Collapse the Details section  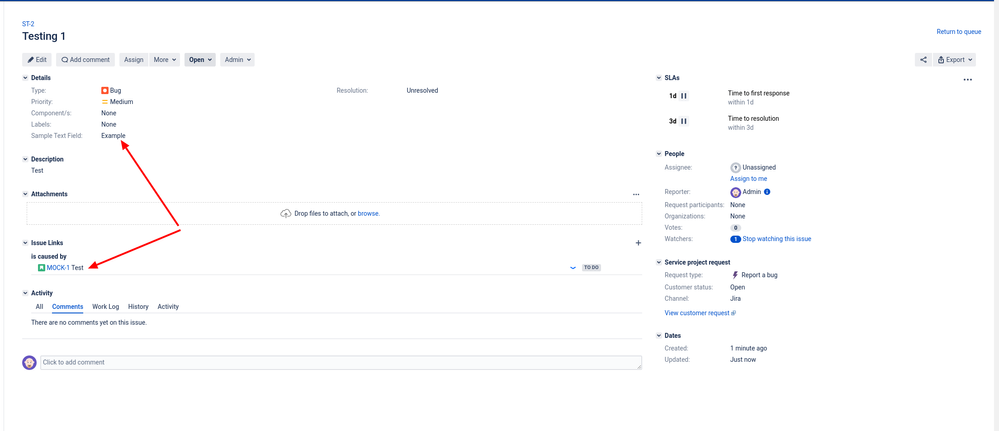point(25,78)
